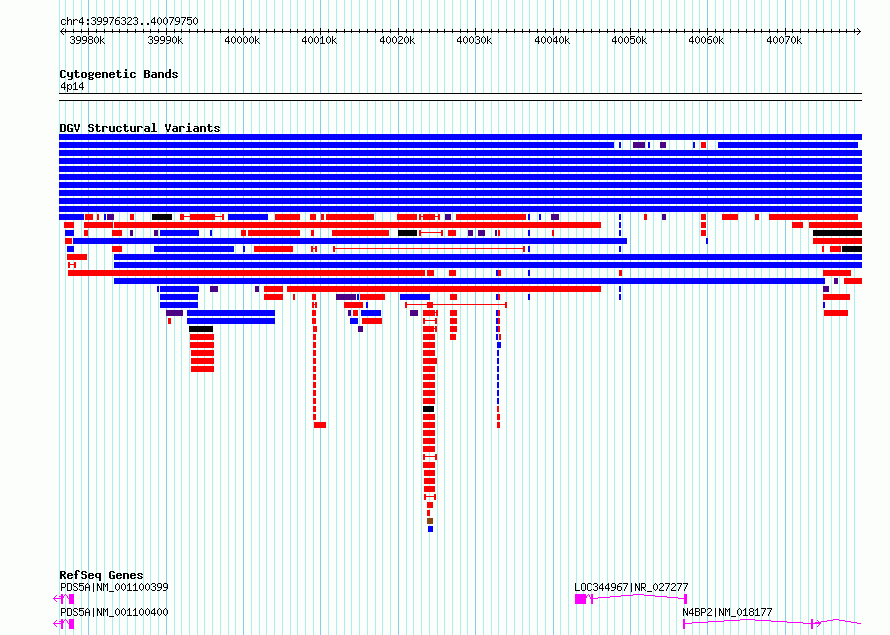
Task: Open the Cytogenetic Bands track title
Action: tap(119, 74)
